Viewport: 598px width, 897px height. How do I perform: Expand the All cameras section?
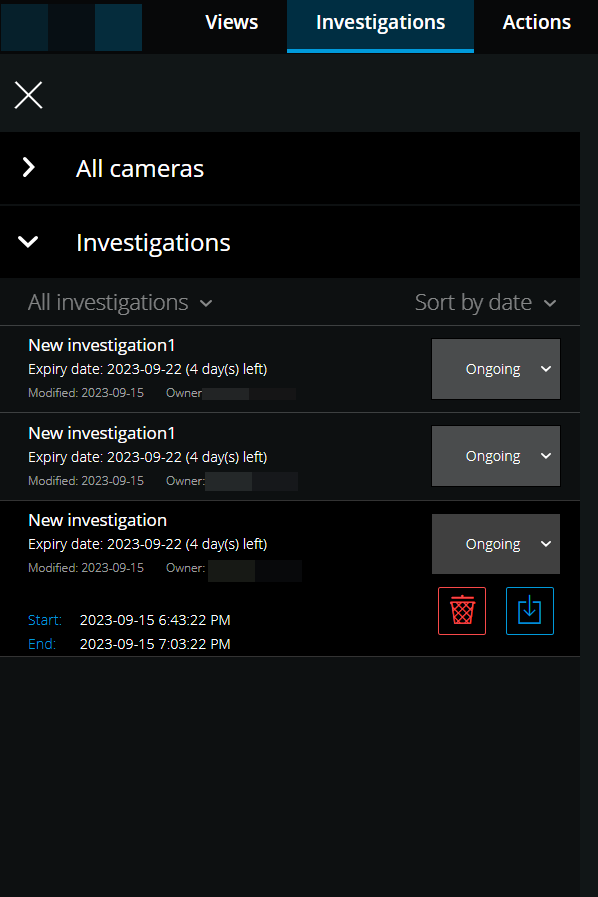tap(290, 169)
